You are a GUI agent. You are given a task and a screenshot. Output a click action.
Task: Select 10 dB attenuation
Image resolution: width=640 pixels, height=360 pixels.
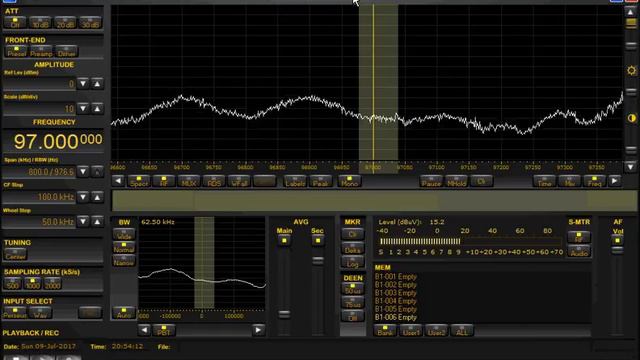coord(40,23)
